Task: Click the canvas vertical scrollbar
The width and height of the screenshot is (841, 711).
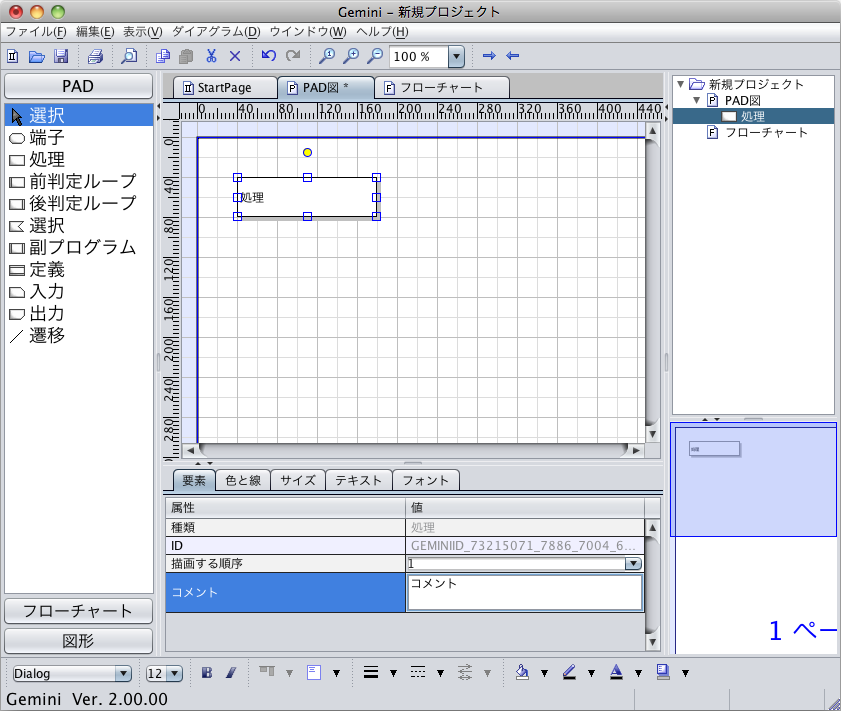Action: (652, 283)
